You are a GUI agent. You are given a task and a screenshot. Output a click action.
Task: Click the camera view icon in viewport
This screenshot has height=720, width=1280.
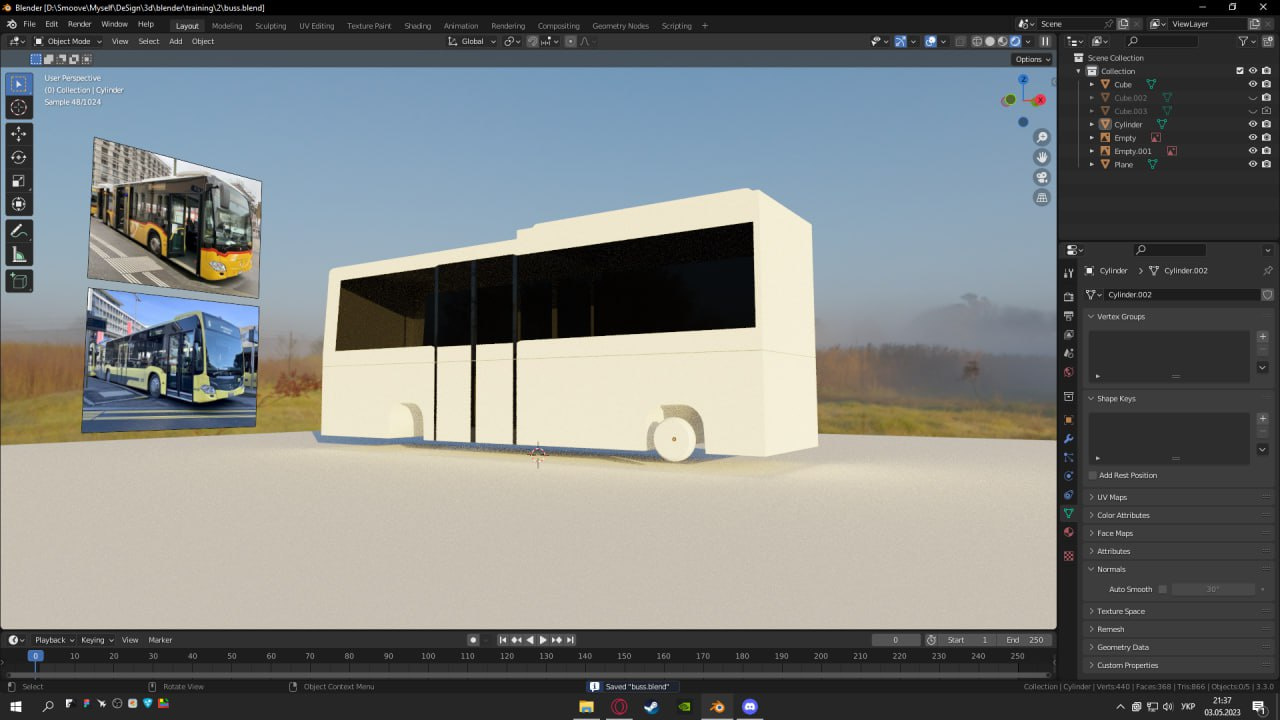1042,177
